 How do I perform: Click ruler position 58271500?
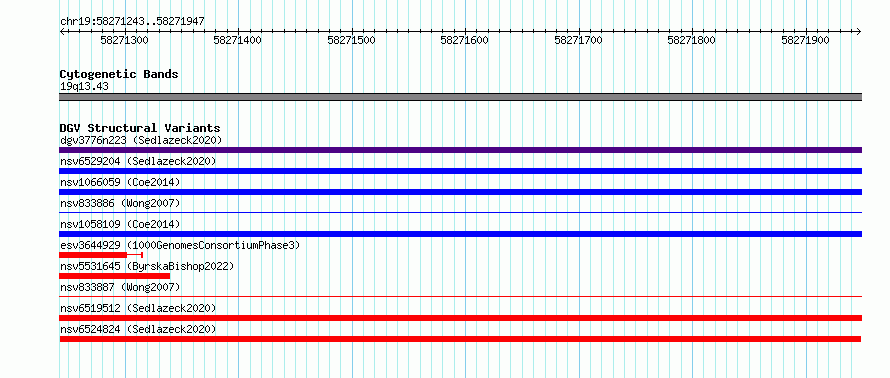click(x=352, y=40)
